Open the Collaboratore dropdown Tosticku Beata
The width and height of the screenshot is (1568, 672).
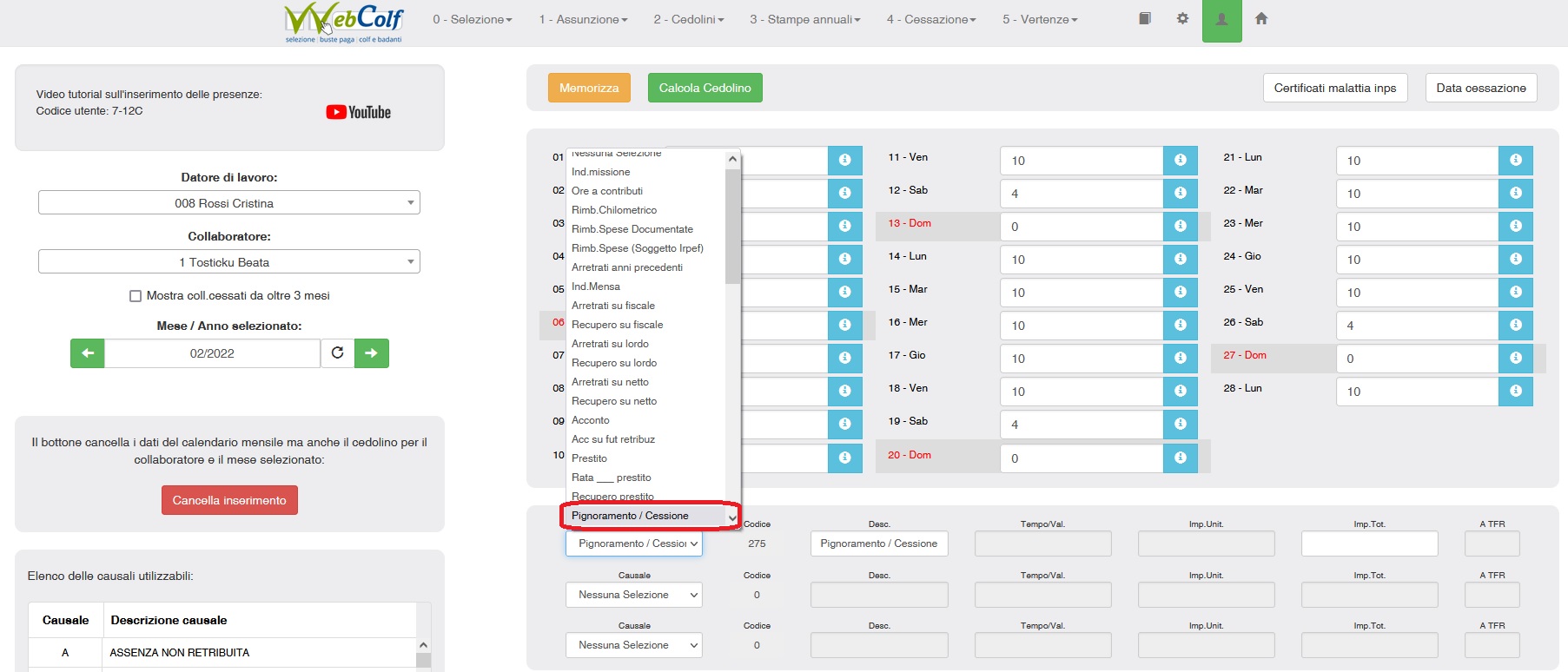(229, 262)
